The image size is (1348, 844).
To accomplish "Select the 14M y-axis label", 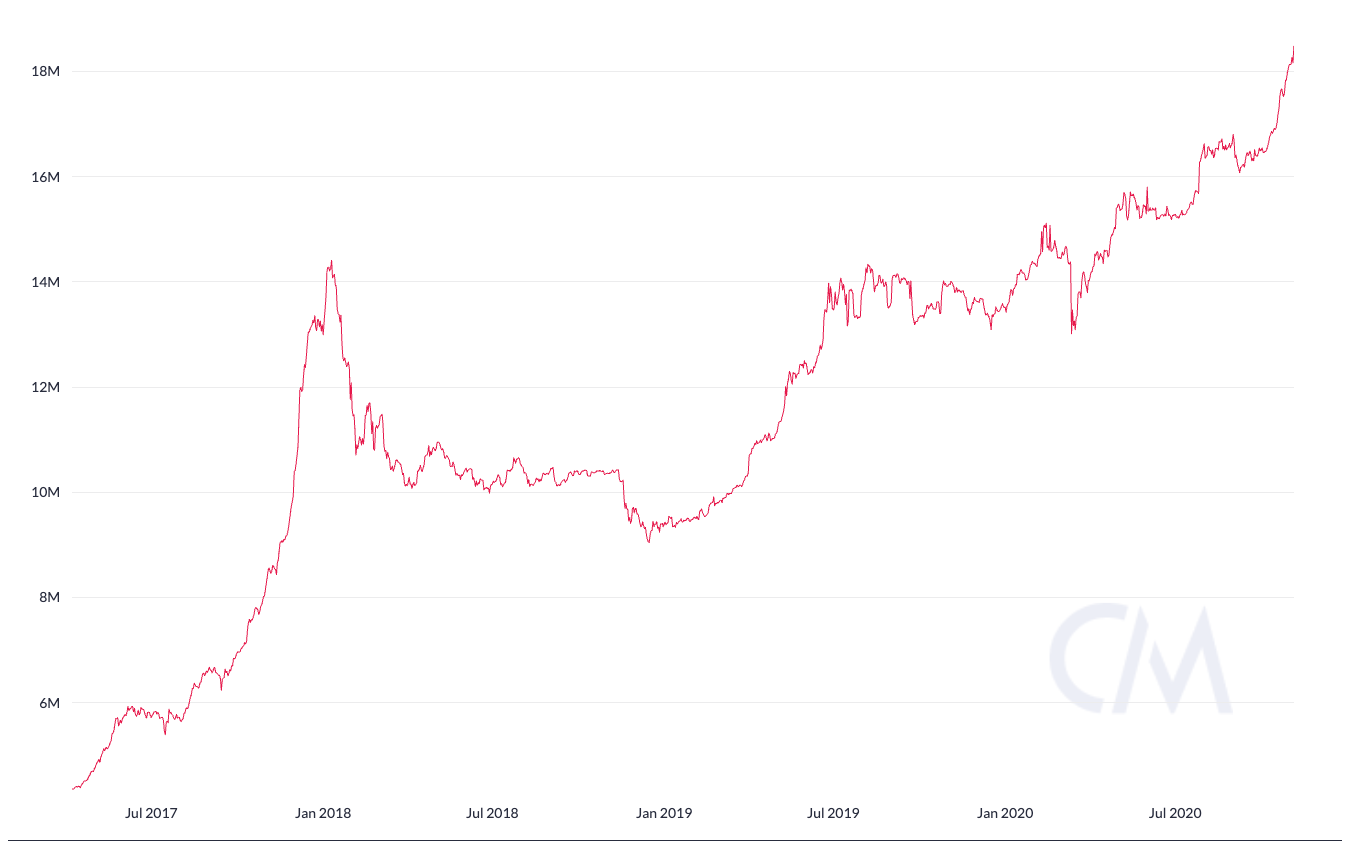I will point(47,282).
